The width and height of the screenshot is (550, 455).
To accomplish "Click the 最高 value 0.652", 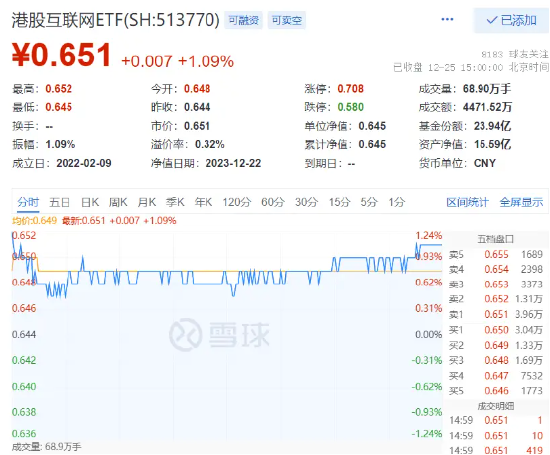I will click(x=59, y=89).
